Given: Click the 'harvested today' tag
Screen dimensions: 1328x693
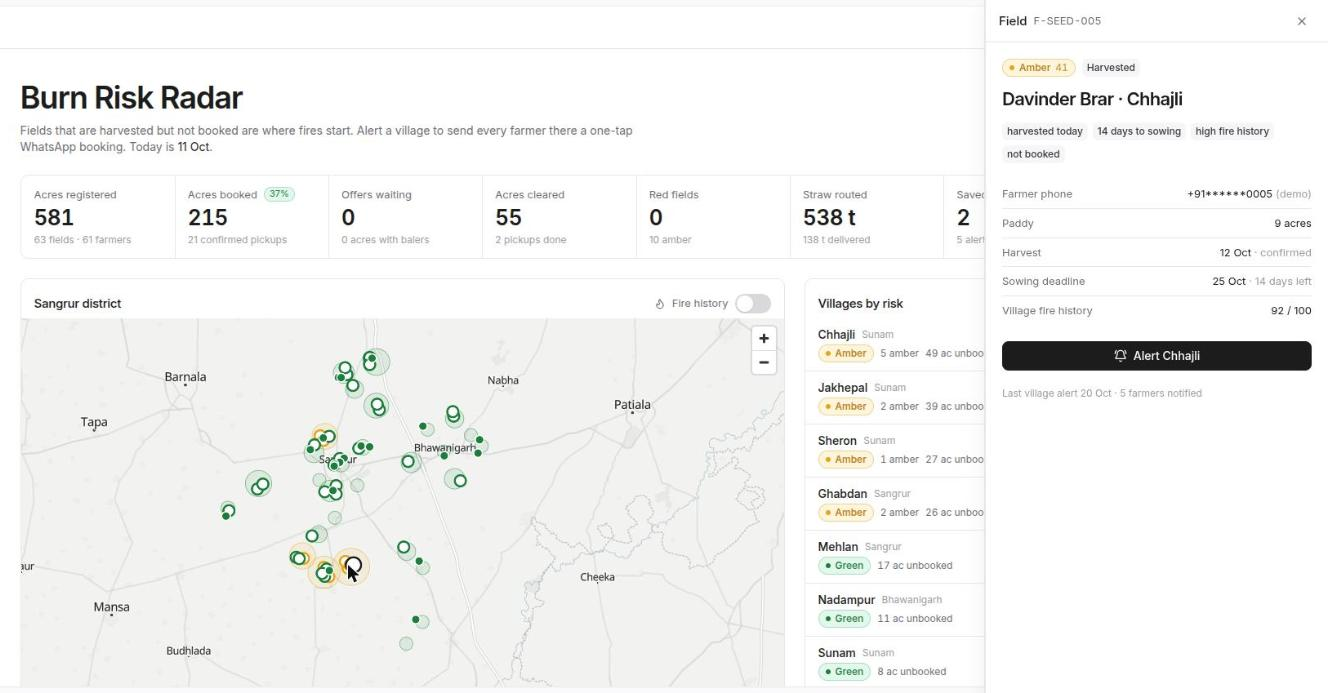Looking at the screenshot, I should click(1045, 131).
